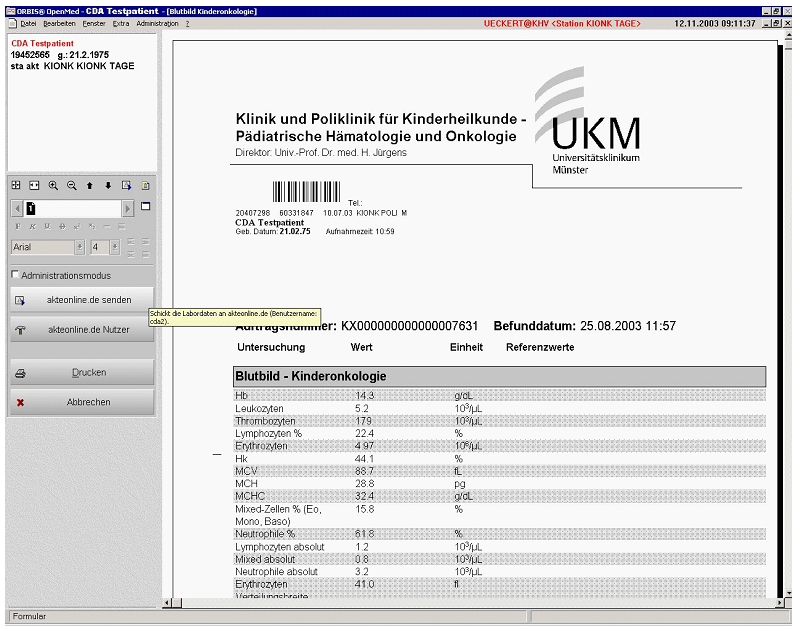797x633 pixels.
Task: Open the Arial font dropdown
Action: [x=79, y=247]
